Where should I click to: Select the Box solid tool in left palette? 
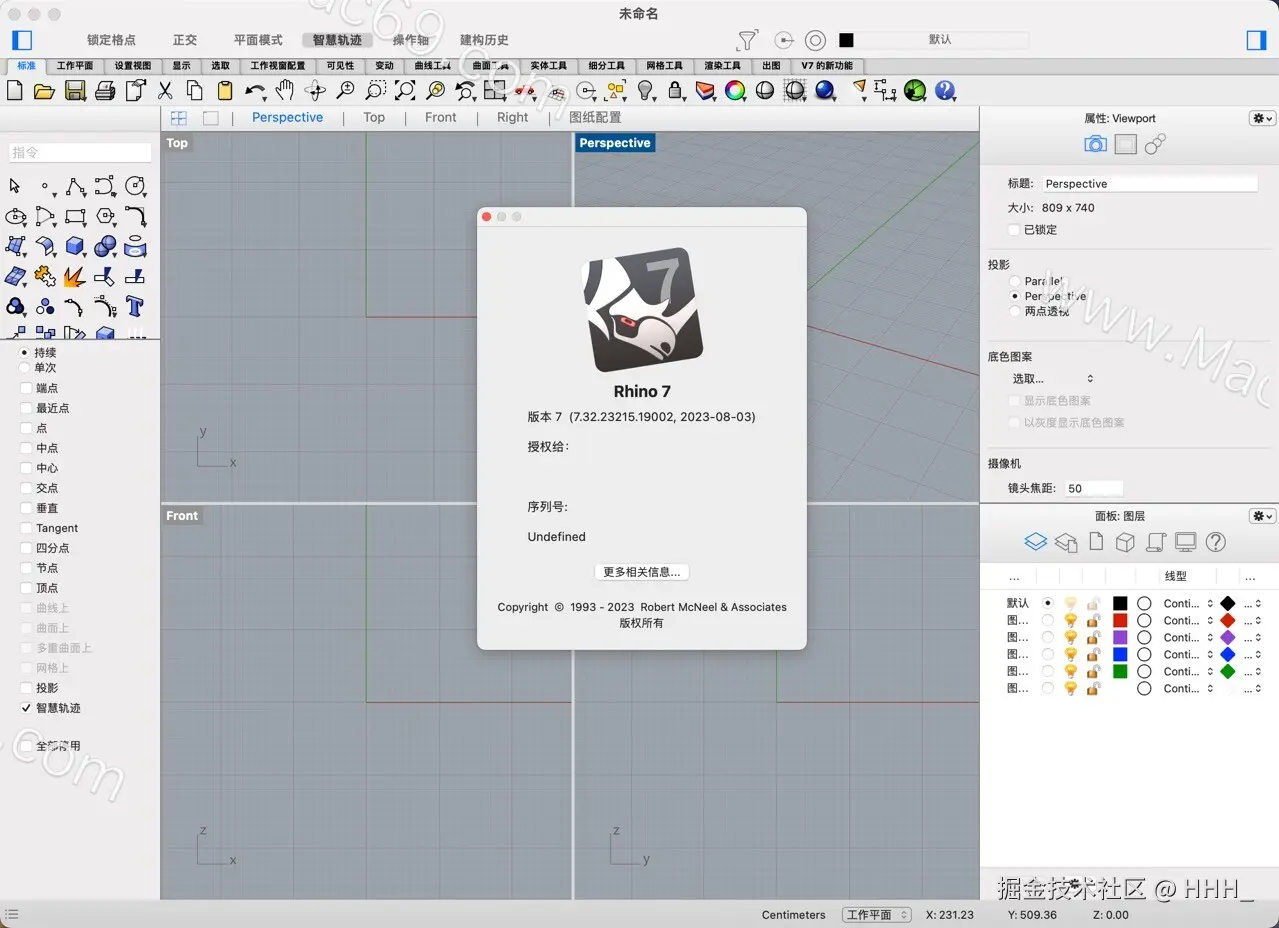[75, 246]
